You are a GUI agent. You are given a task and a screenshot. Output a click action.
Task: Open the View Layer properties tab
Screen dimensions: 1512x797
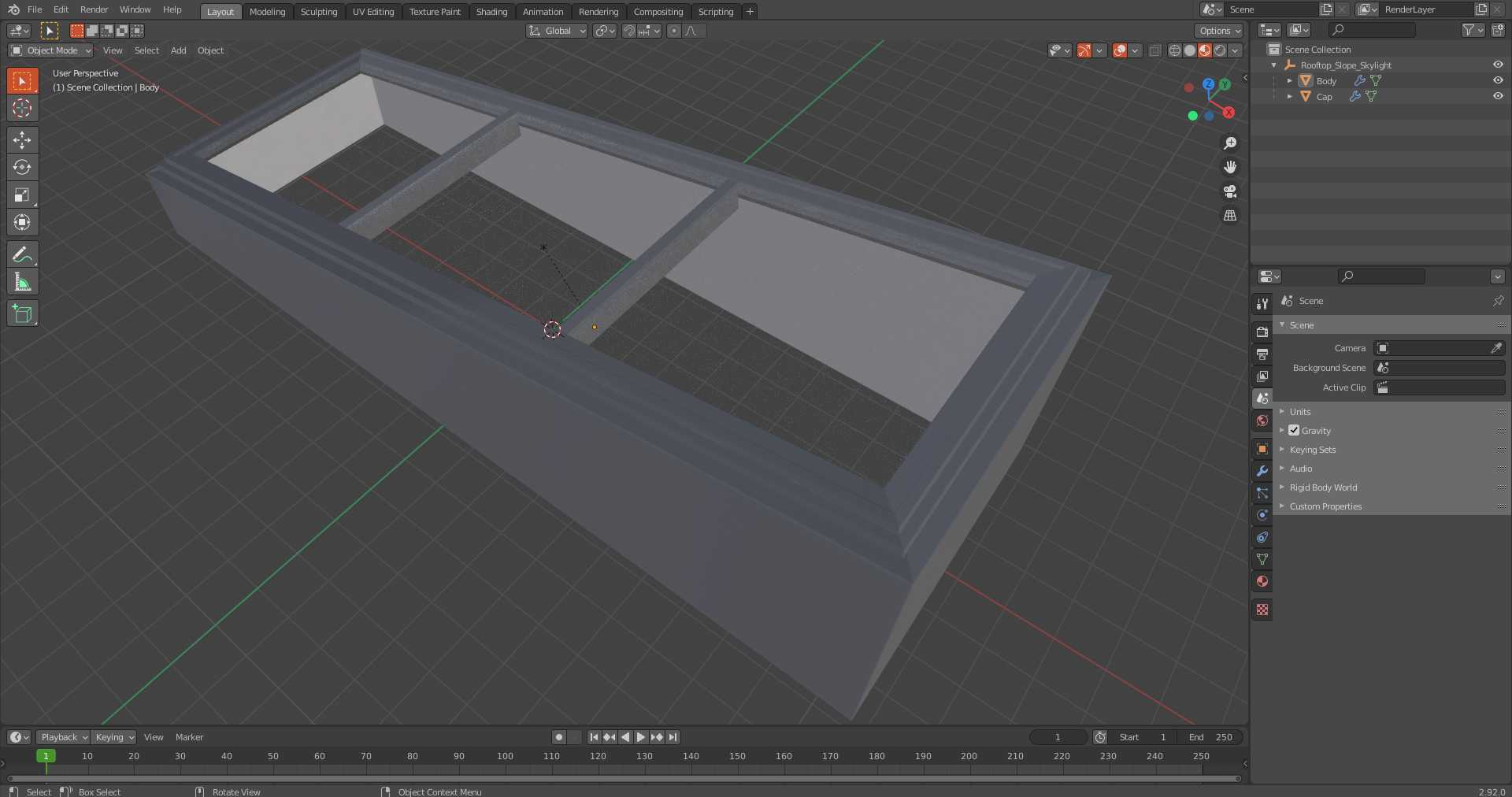(1262, 376)
